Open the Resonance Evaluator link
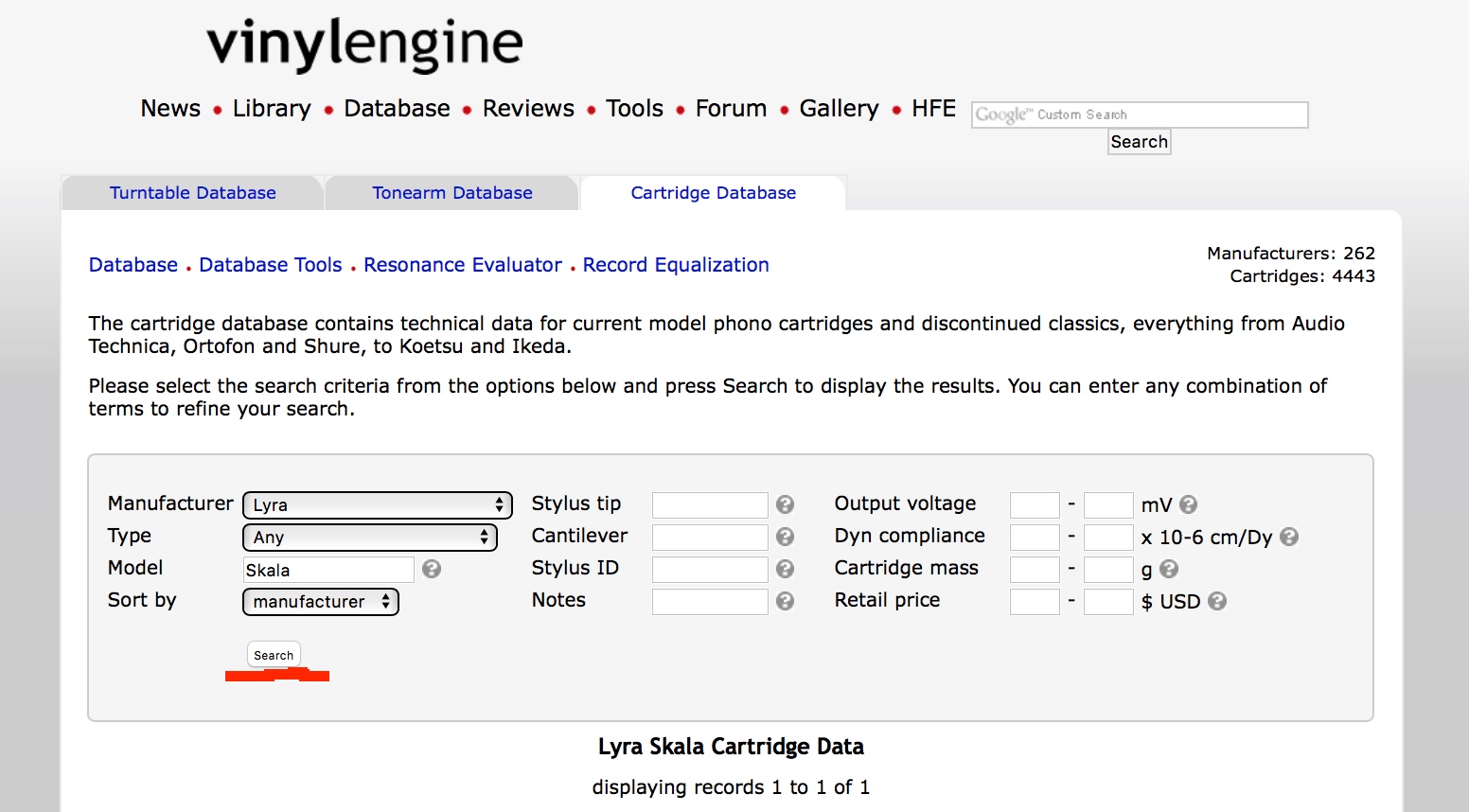 pyautogui.click(x=463, y=265)
